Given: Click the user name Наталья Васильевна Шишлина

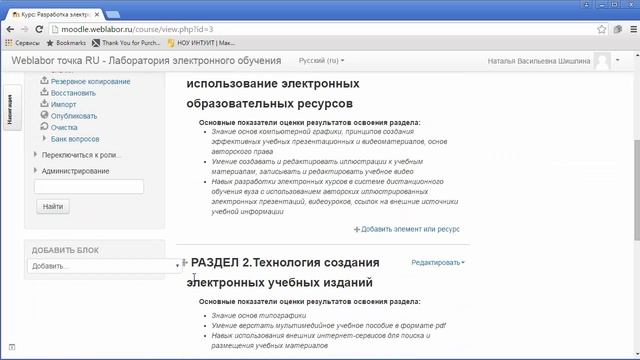Looking at the screenshot, I should point(539,61).
